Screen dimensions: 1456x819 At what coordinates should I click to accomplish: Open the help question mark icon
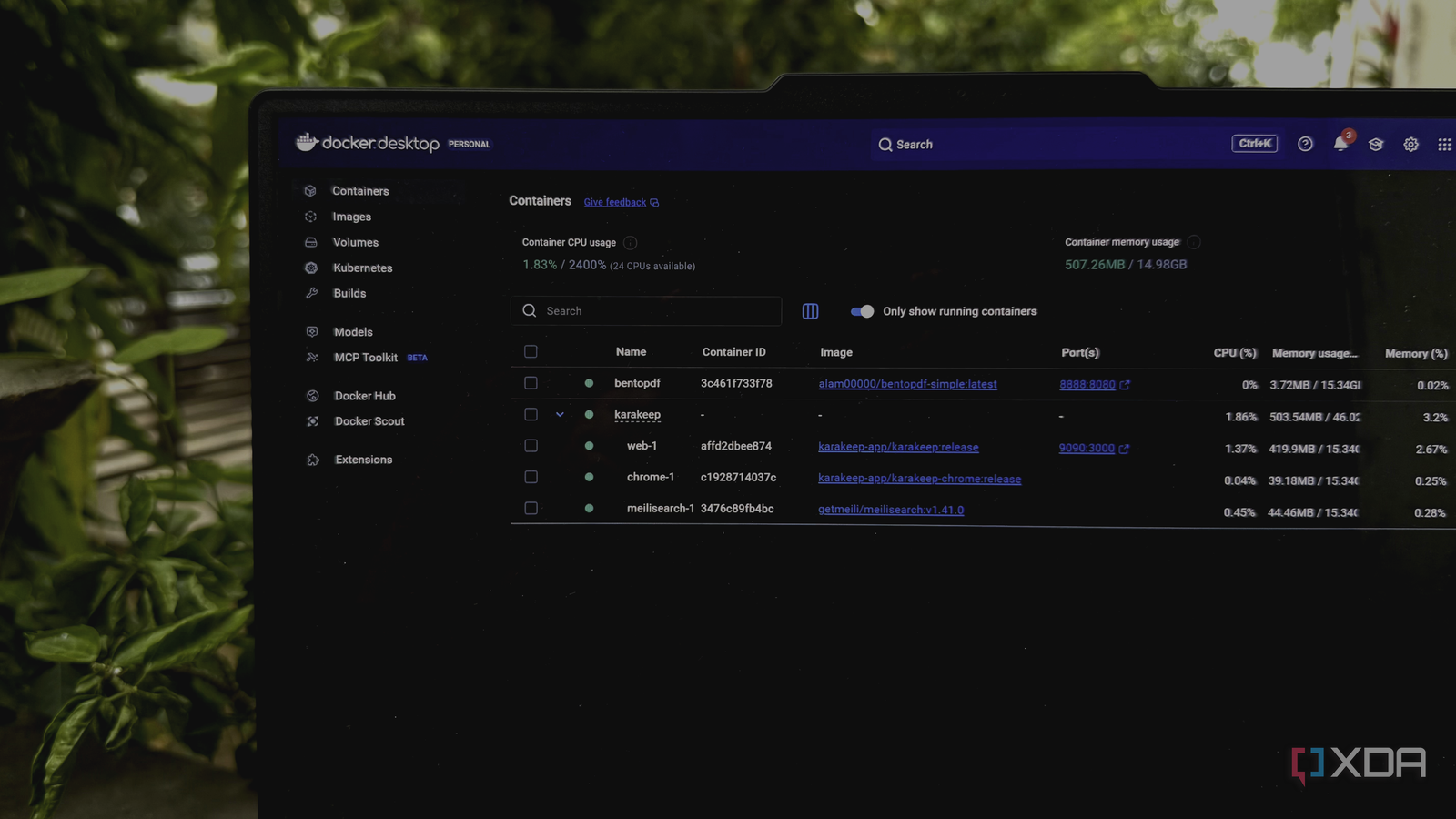coord(1305,144)
